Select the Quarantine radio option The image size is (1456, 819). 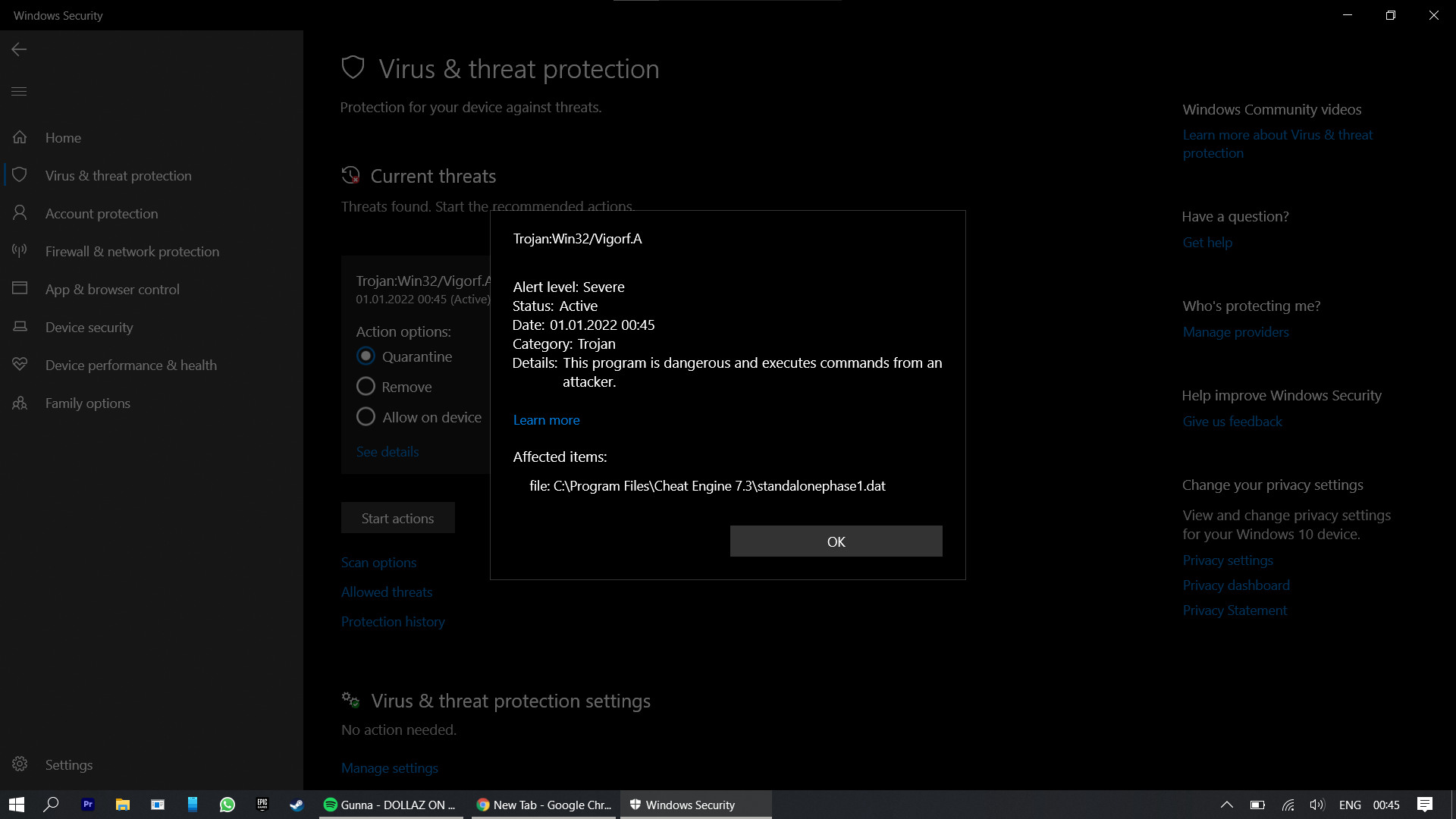(366, 356)
